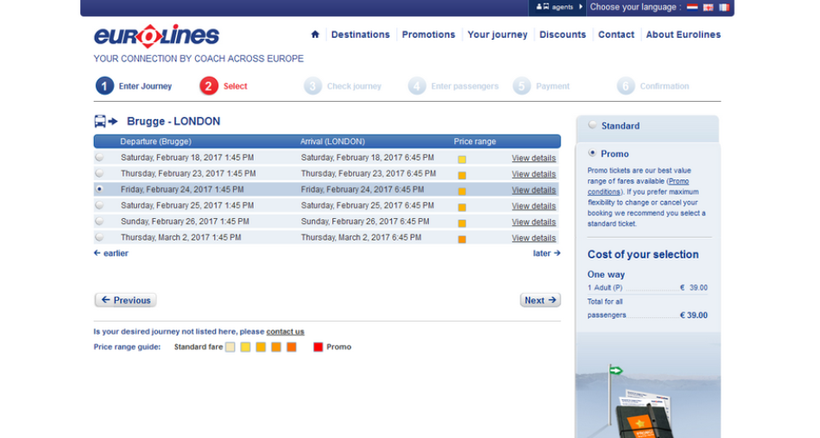This screenshot has height=438, width=820.
Task: Click the bus icon beside Brugge - LONDON
Action: pyautogui.click(x=106, y=121)
